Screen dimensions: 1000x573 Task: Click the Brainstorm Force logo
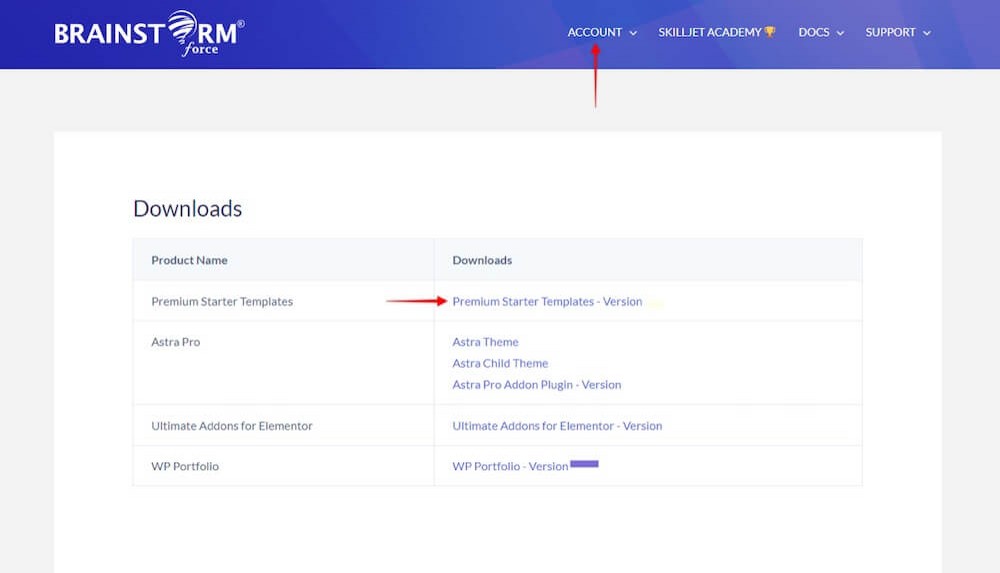(149, 33)
